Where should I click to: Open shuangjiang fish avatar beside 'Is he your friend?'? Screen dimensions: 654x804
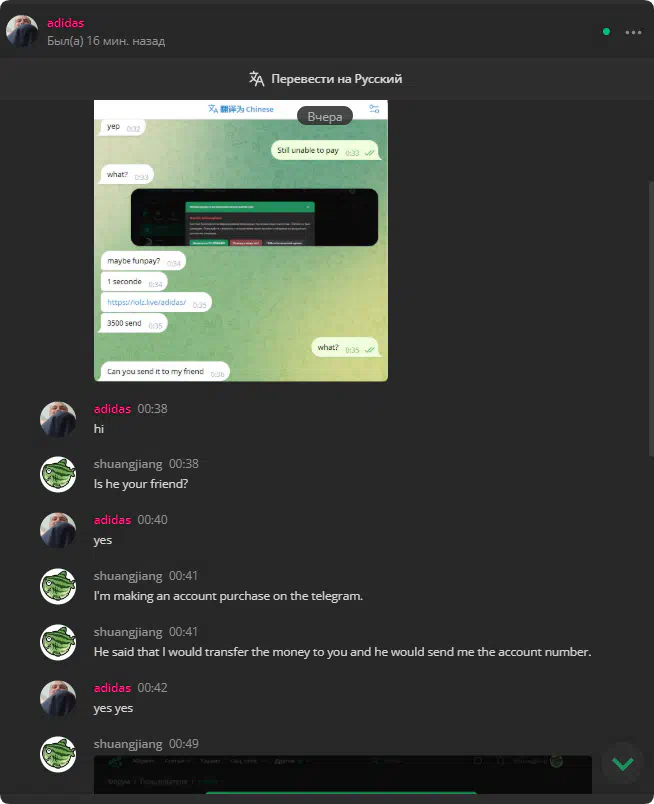tap(58, 474)
